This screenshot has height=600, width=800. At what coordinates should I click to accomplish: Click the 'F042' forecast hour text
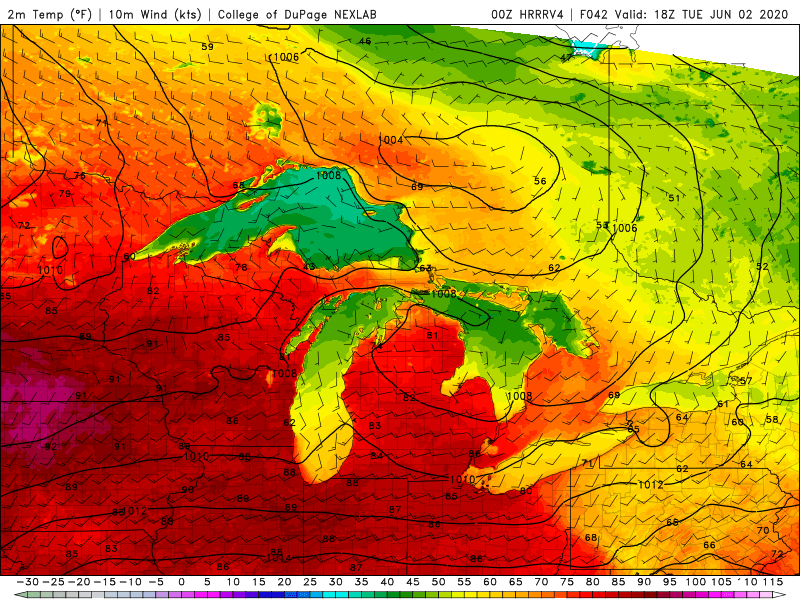(x=594, y=14)
